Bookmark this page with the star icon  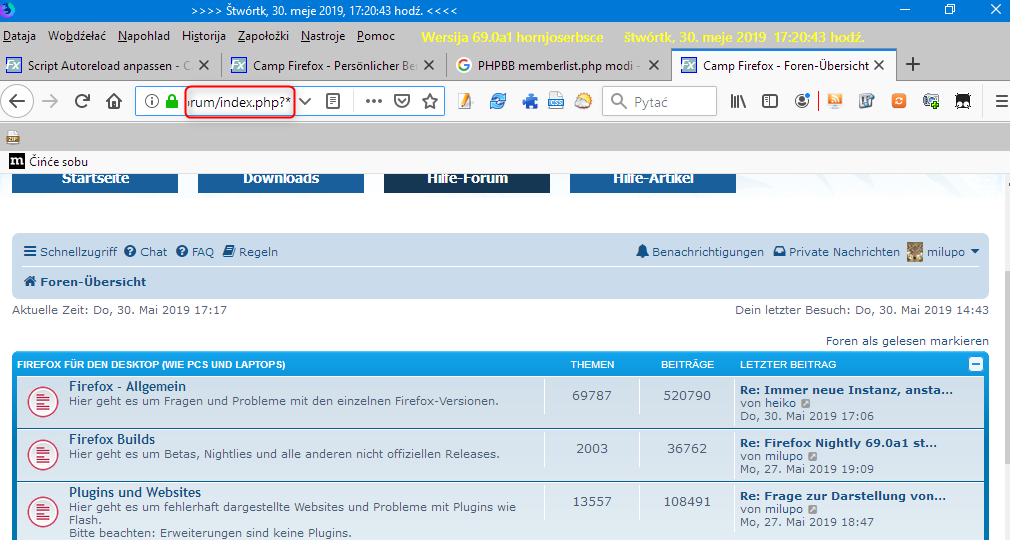tap(430, 101)
